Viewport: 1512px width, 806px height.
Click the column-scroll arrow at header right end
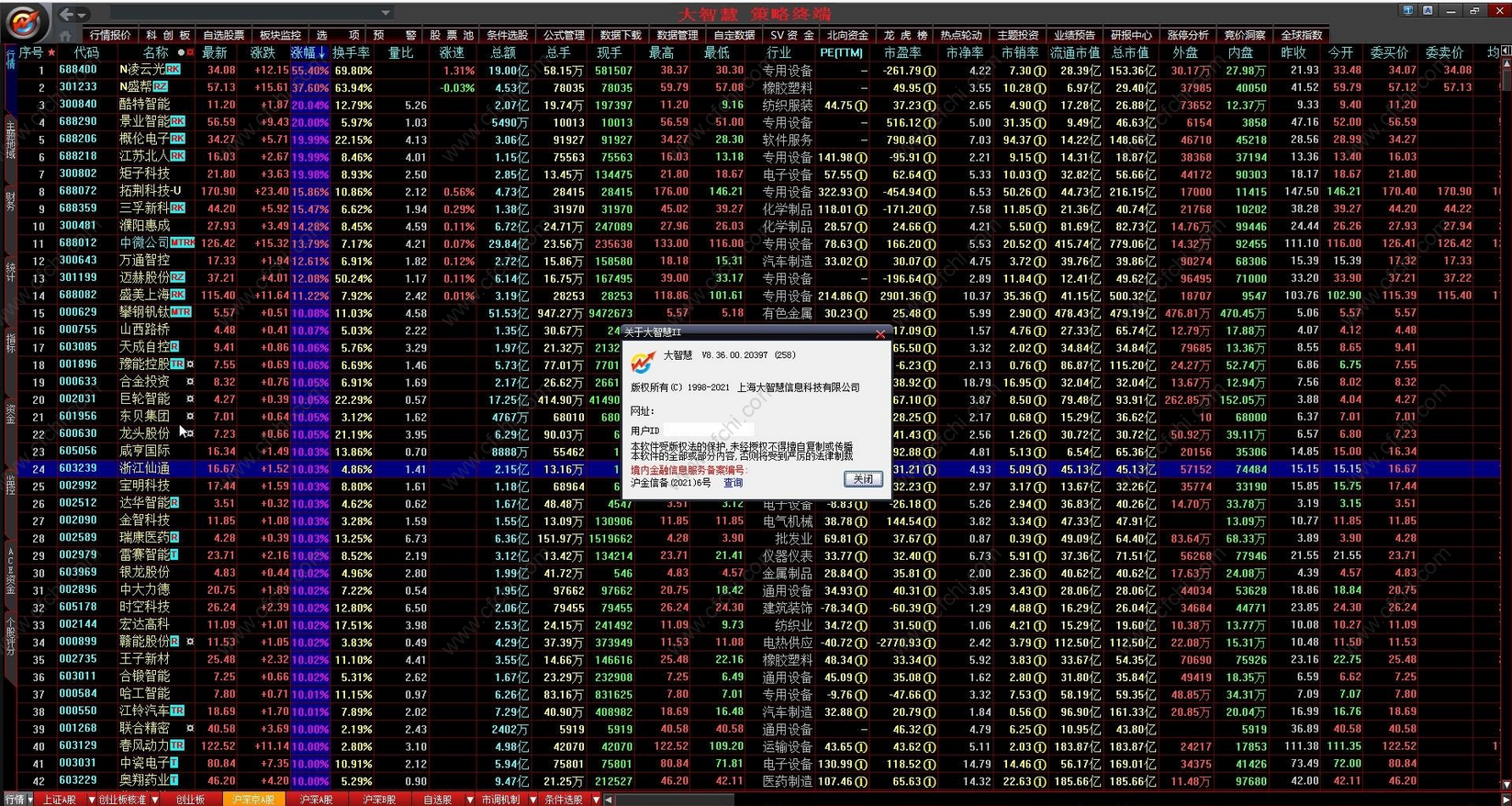point(1506,52)
